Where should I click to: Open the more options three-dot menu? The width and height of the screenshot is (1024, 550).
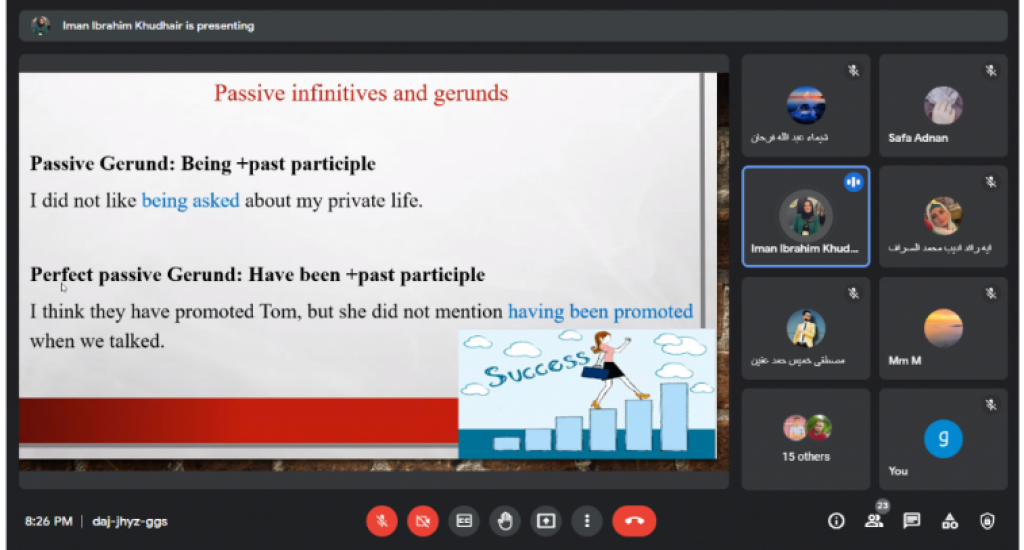point(587,521)
